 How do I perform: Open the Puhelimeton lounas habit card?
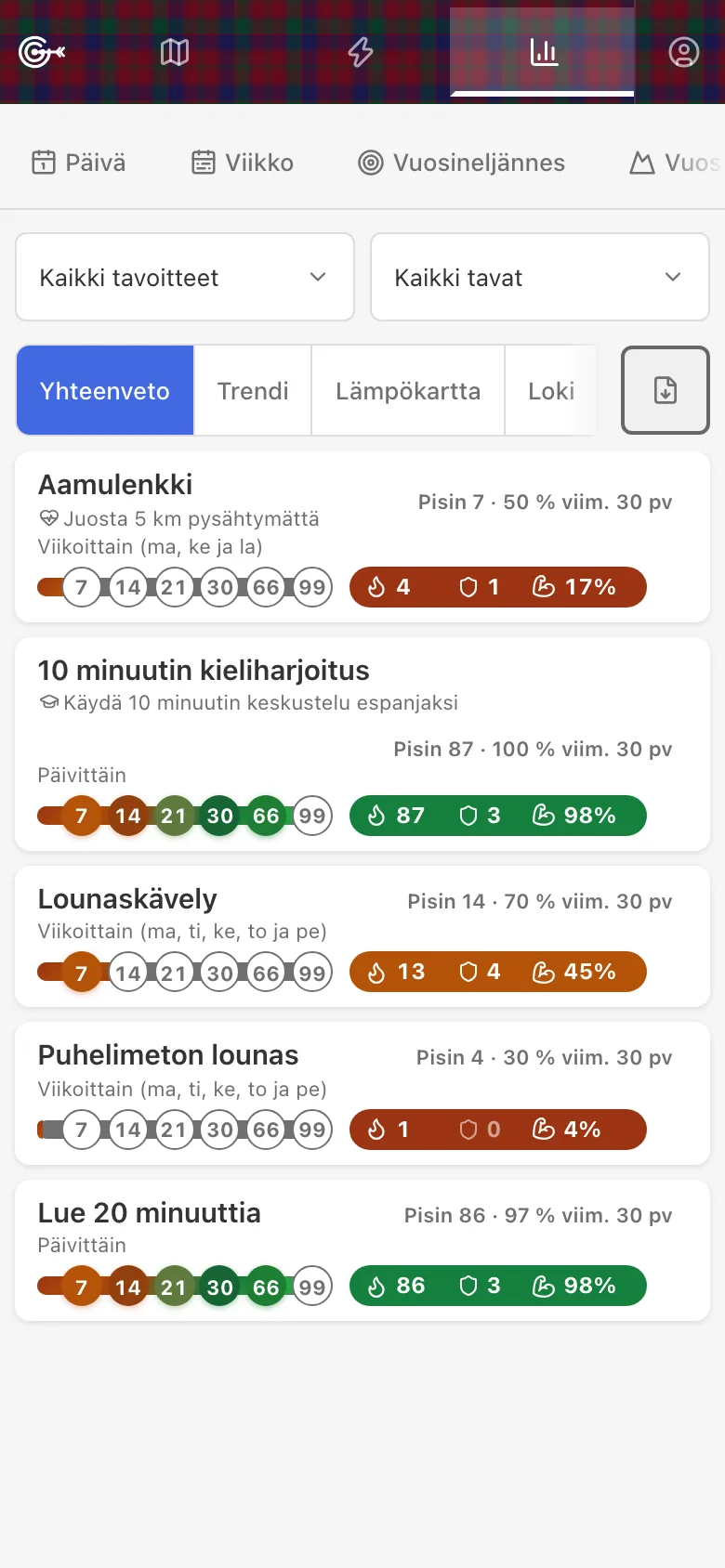(x=362, y=1093)
